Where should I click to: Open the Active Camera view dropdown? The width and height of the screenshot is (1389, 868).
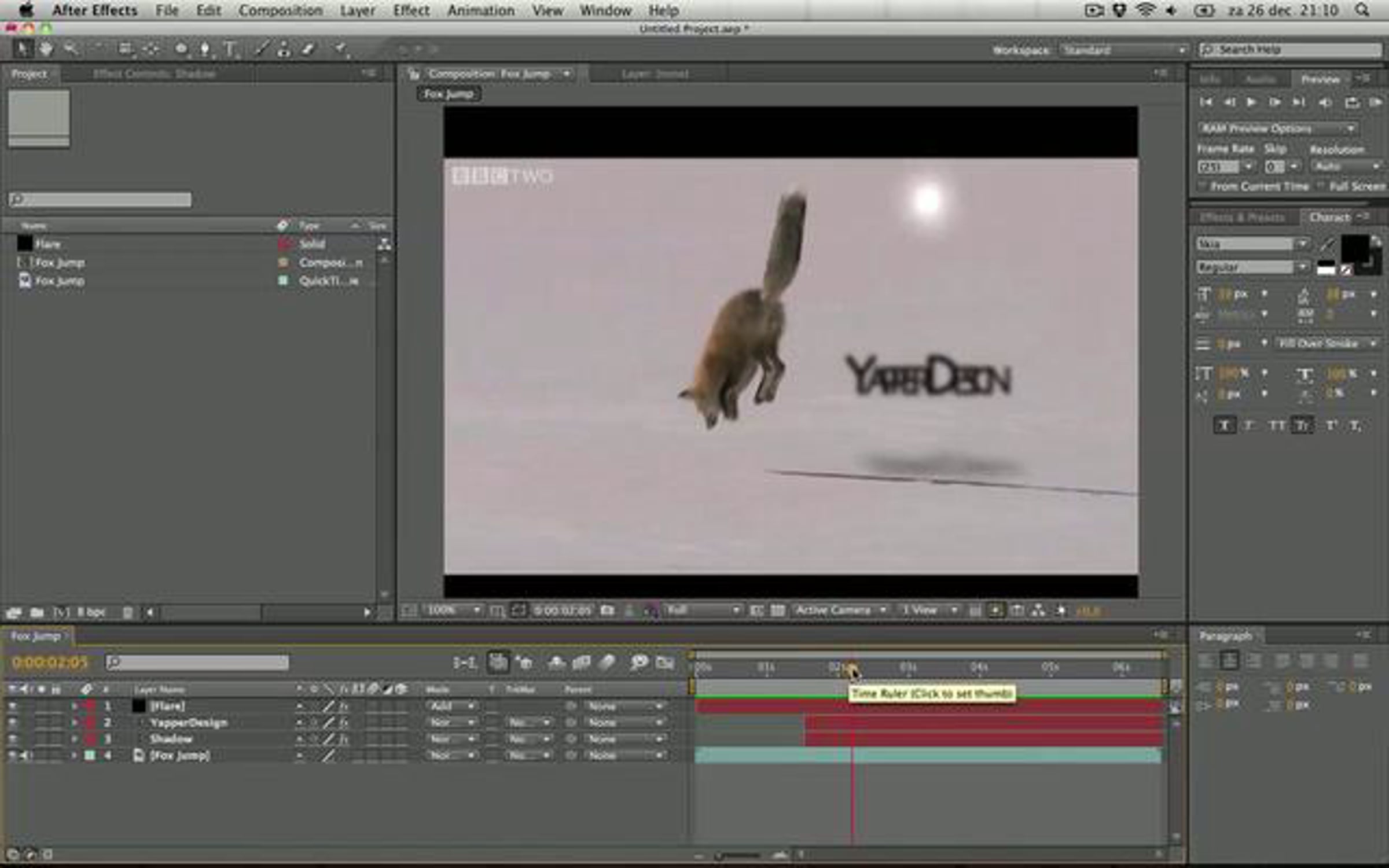pyautogui.click(x=840, y=610)
